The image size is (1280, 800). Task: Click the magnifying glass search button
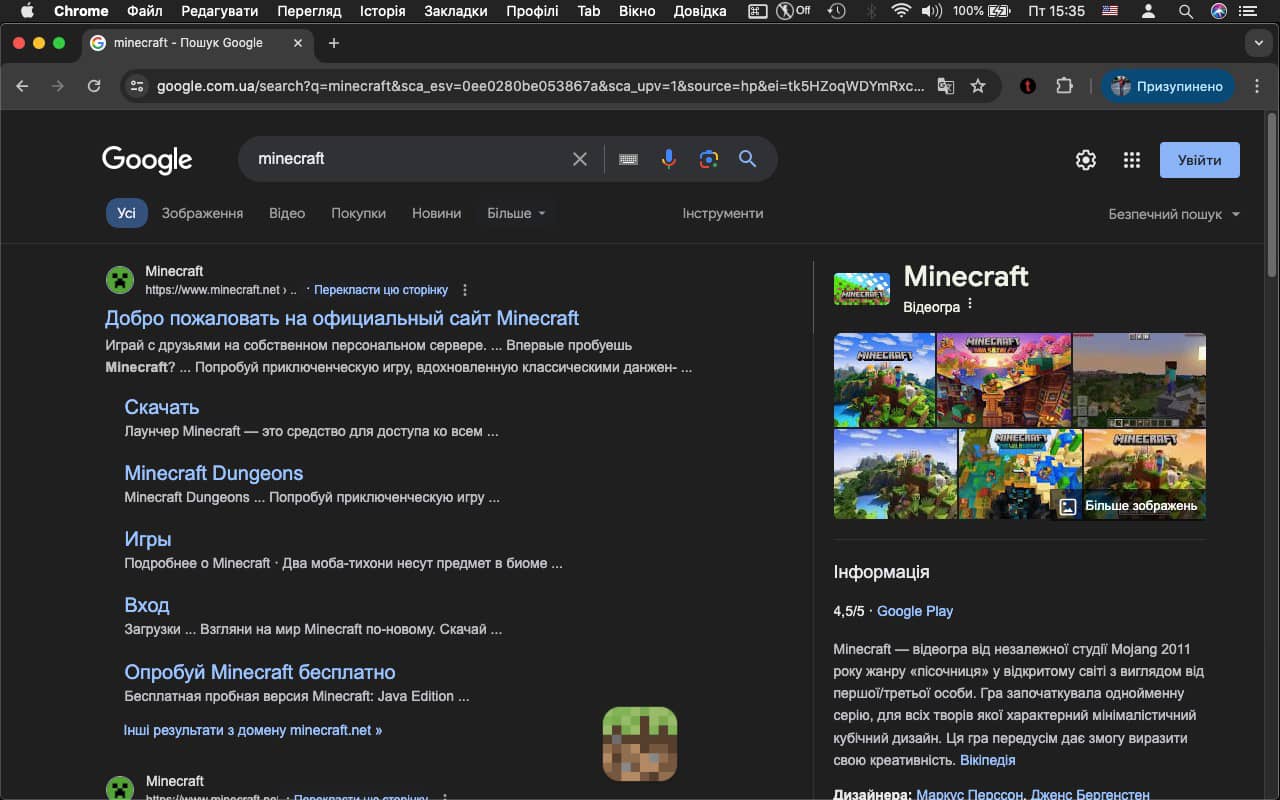tap(747, 159)
